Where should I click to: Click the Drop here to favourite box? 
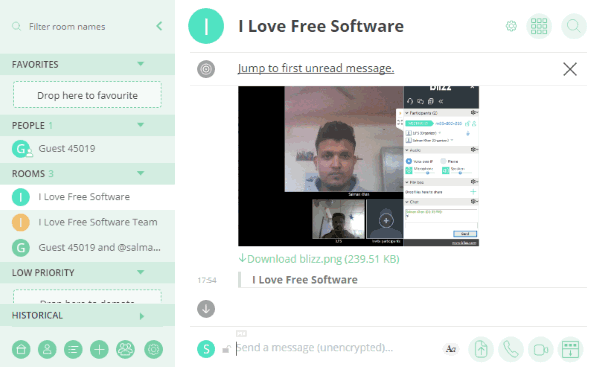coord(87,95)
